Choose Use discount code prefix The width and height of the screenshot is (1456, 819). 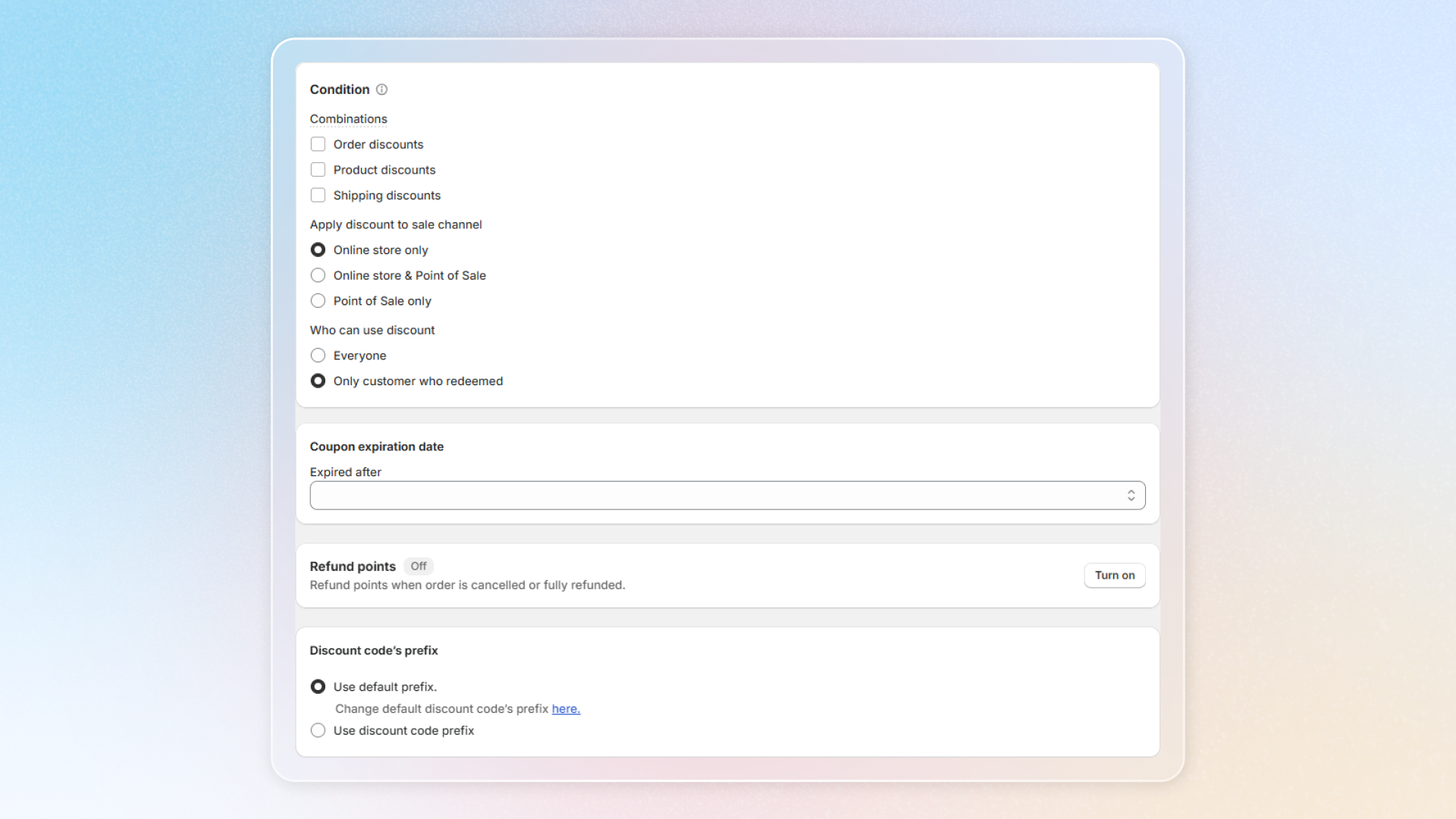click(318, 730)
